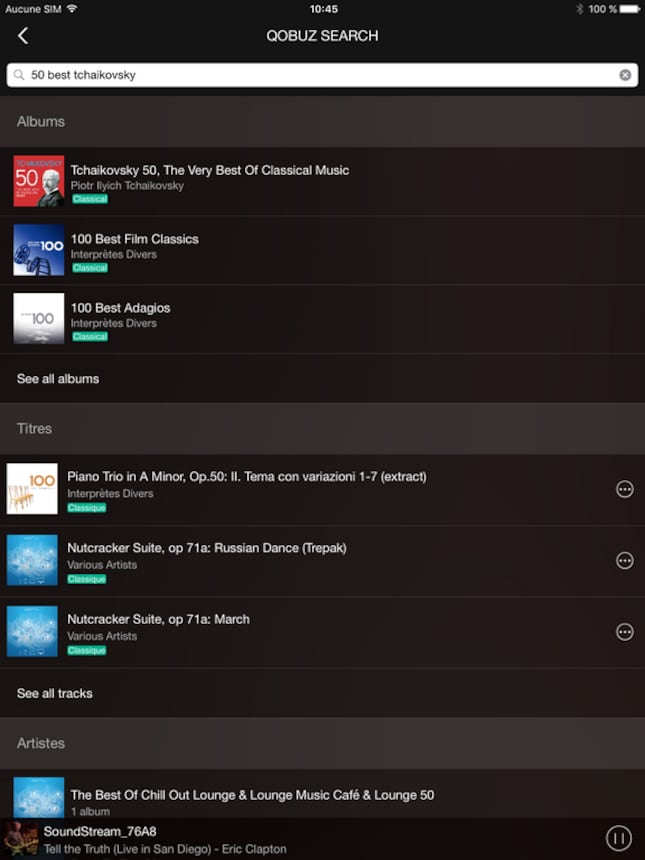Screen dimensions: 645x860
Task: Tap Interprètes Divers under 100 Best Adagios
Action: point(114,324)
